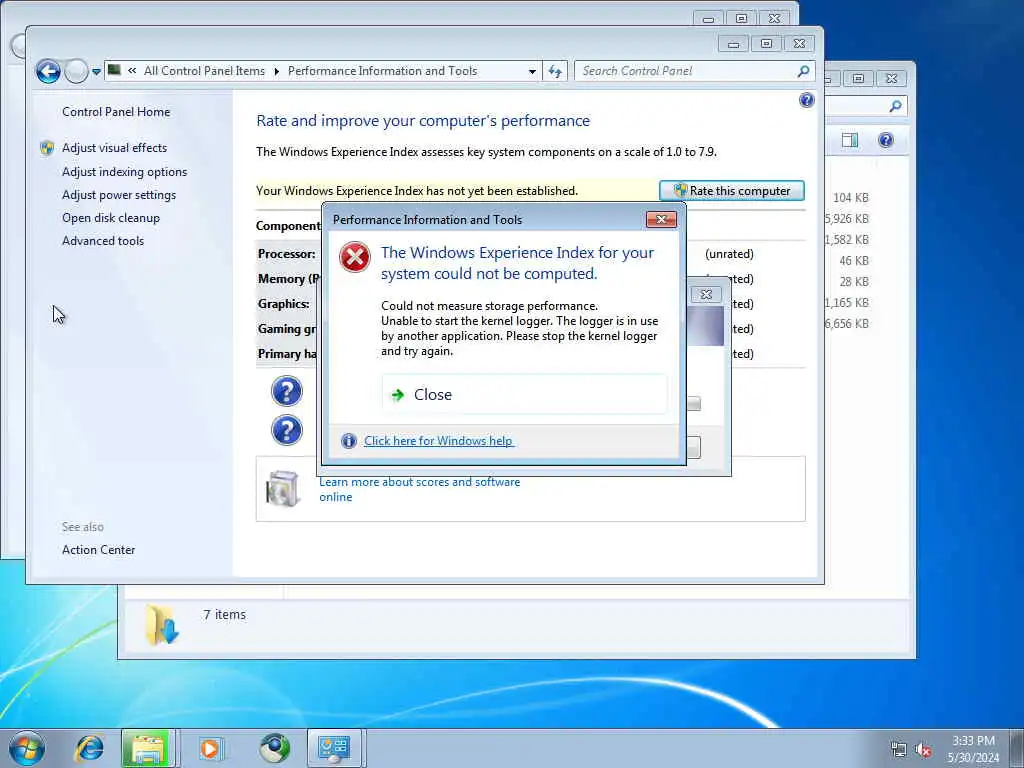The image size is (1024, 768).
Task: Click the software box icon beside the Learn more link
Action: [x=283, y=488]
